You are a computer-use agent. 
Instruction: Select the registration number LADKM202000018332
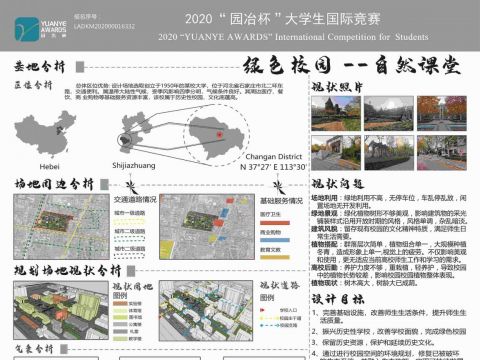pyautogui.click(x=104, y=26)
